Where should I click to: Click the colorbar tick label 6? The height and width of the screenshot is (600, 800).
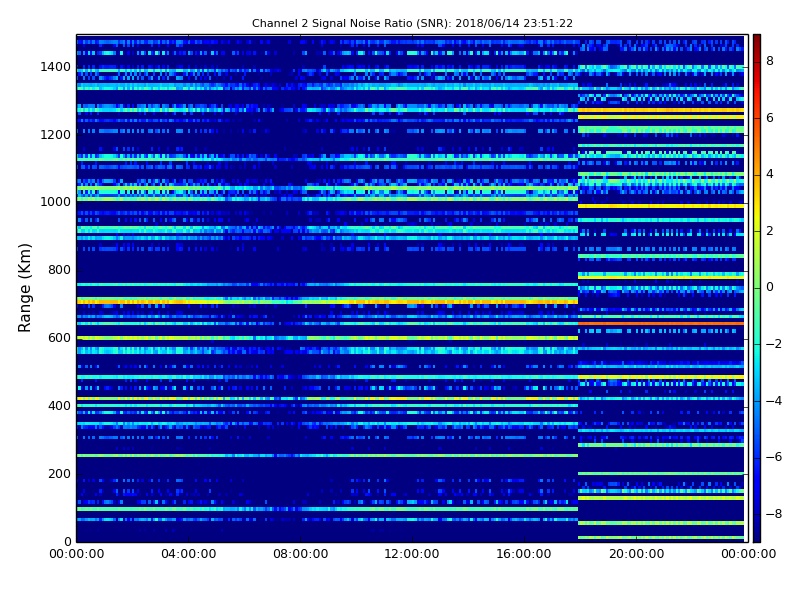770,118
